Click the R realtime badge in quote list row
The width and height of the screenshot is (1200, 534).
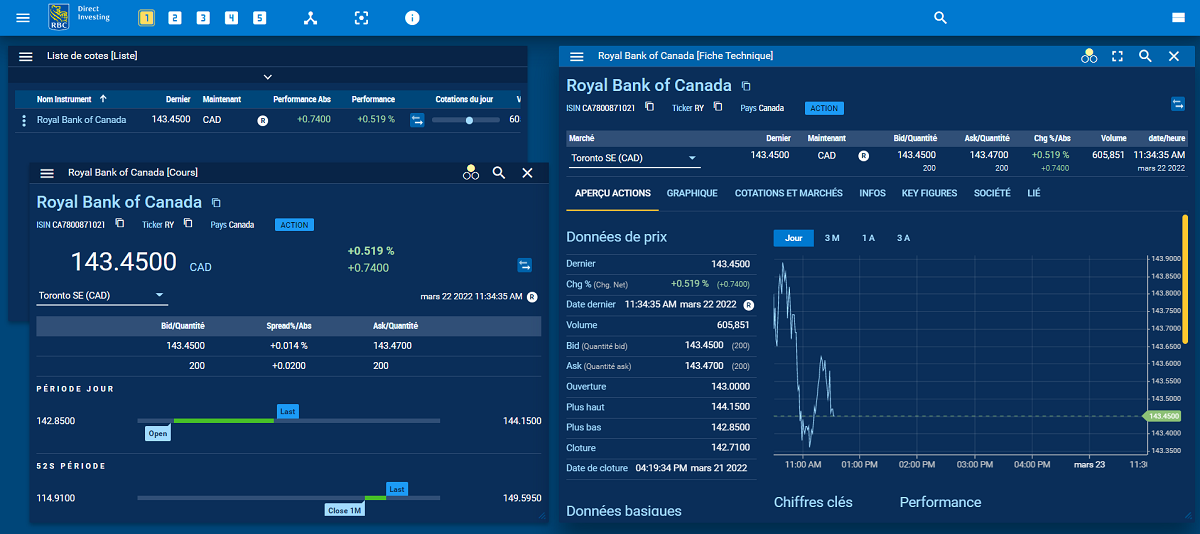coord(263,120)
